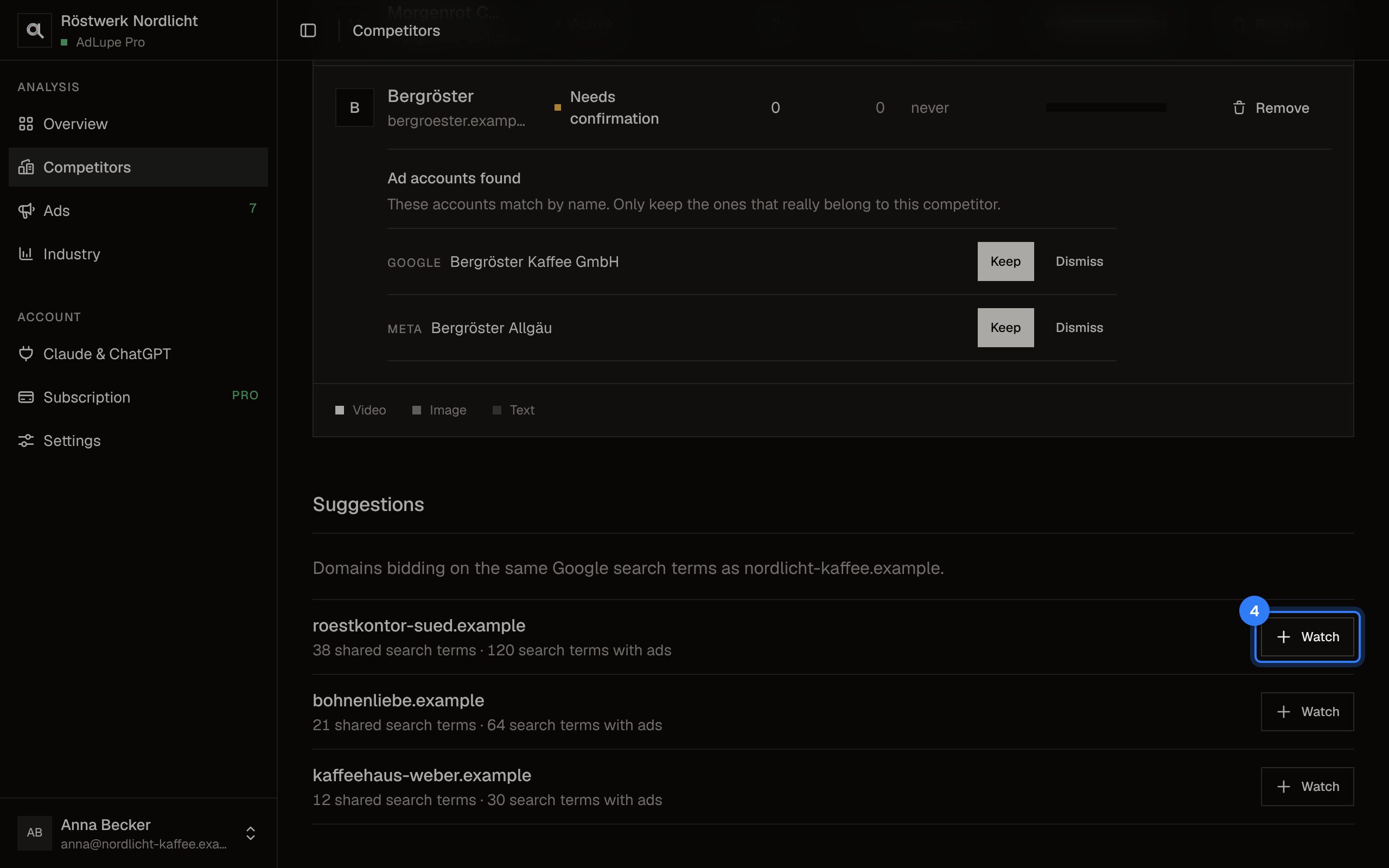Dismiss the Bergröster Allgäu account
This screenshot has height=868, width=1389.
pos(1079,328)
